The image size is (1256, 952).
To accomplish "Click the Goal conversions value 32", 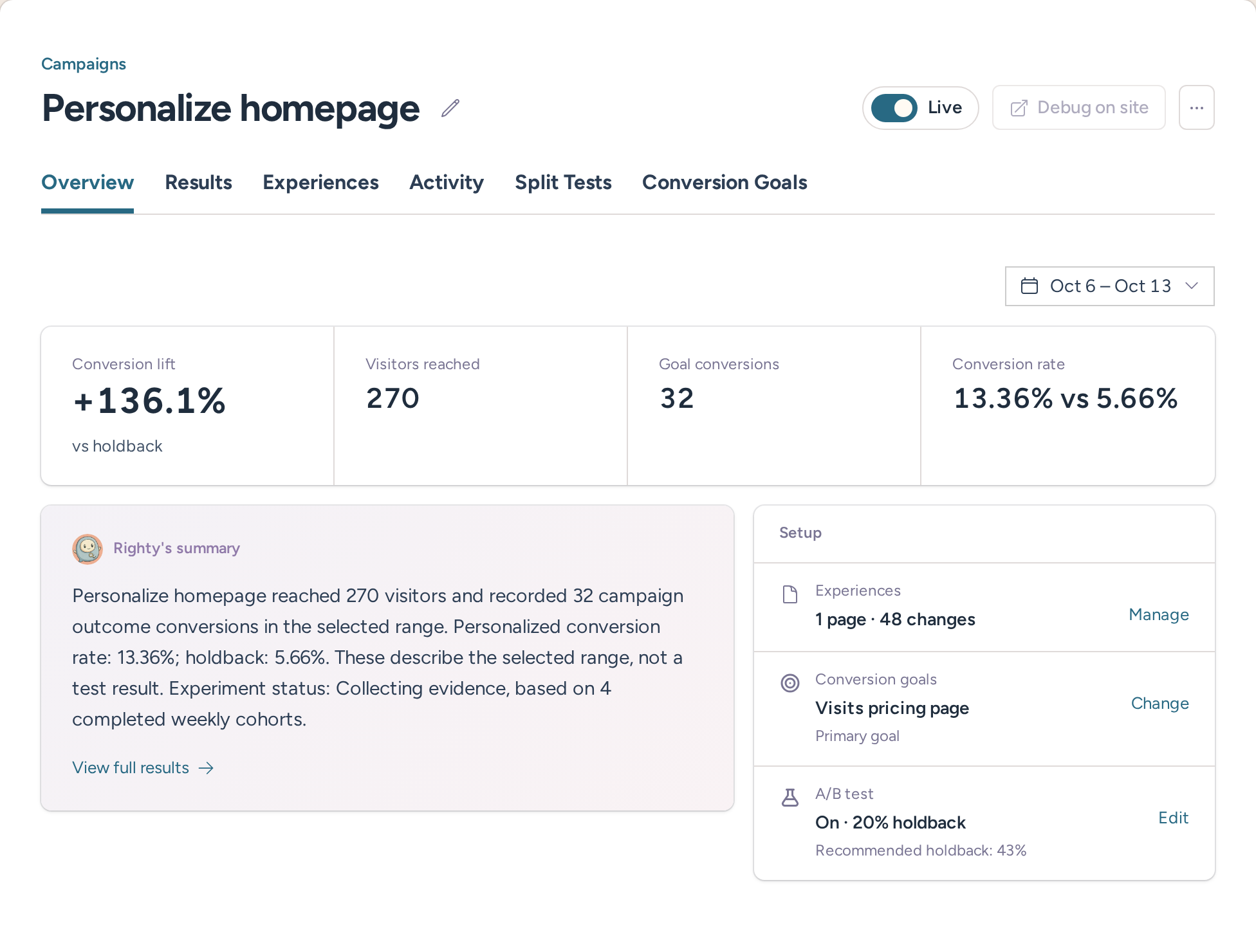I will 677,398.
